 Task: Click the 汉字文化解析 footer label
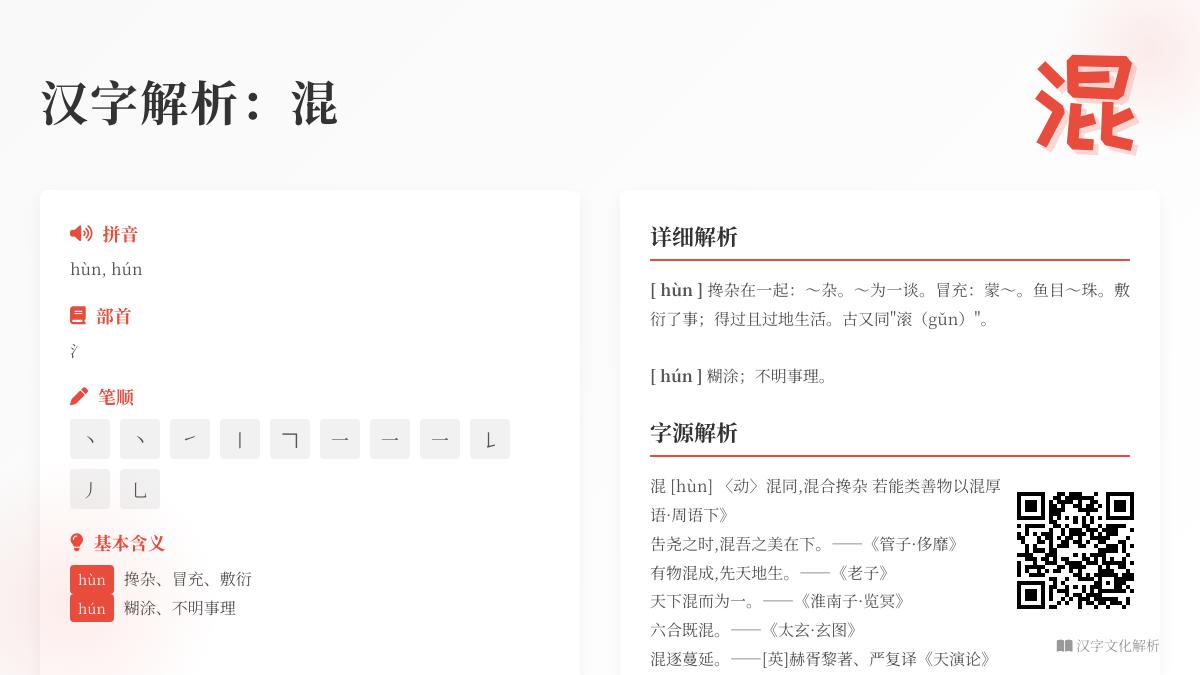point(1118,646)
